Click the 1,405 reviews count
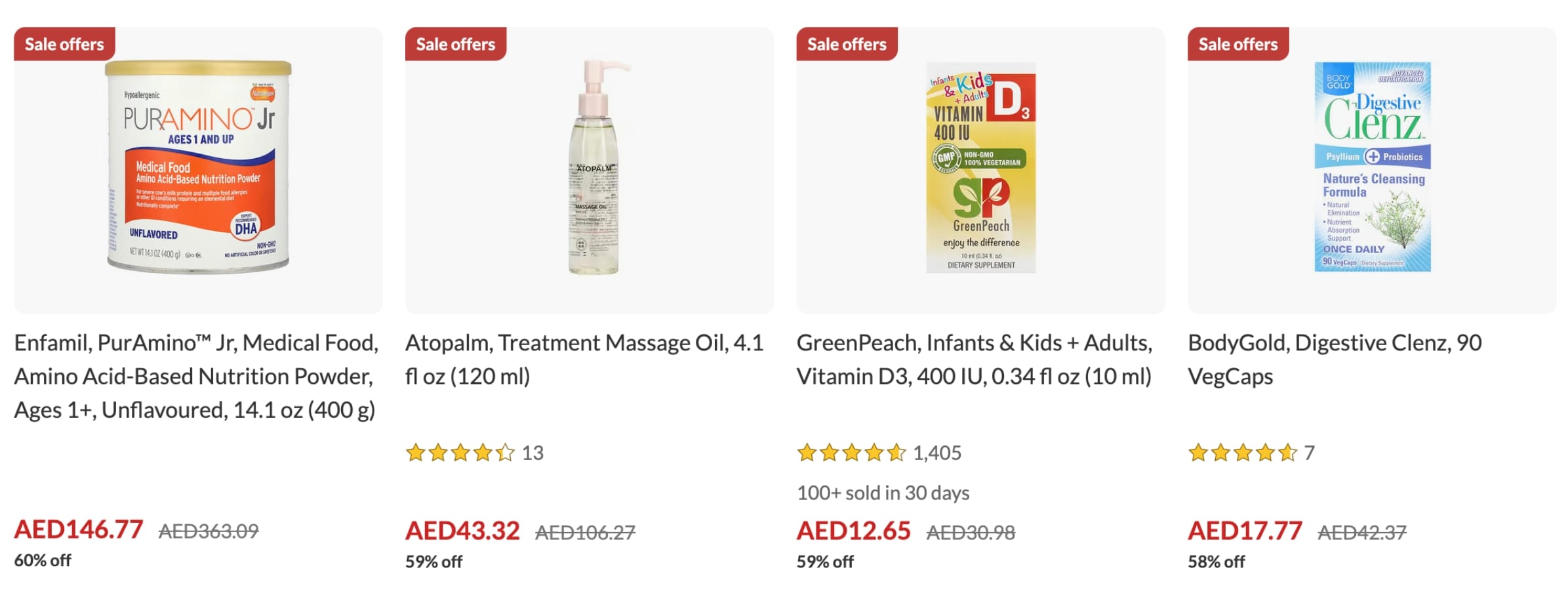Image resolution: width=1568 pixels, height=599 pixels. pos(937,453)
